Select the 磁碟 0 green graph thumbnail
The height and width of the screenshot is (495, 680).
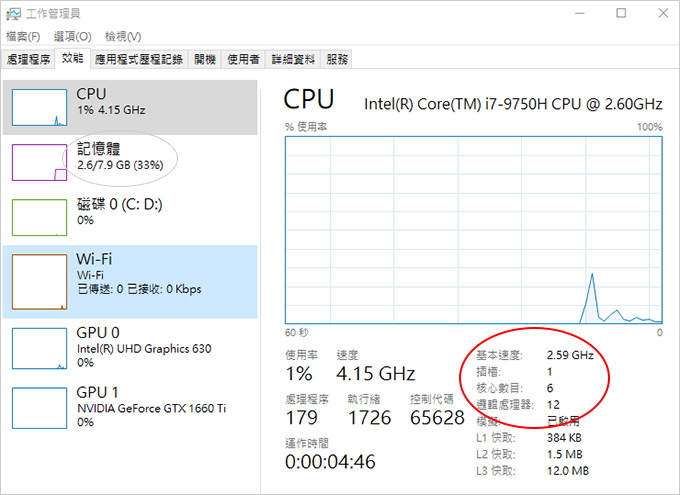(39, 217)
